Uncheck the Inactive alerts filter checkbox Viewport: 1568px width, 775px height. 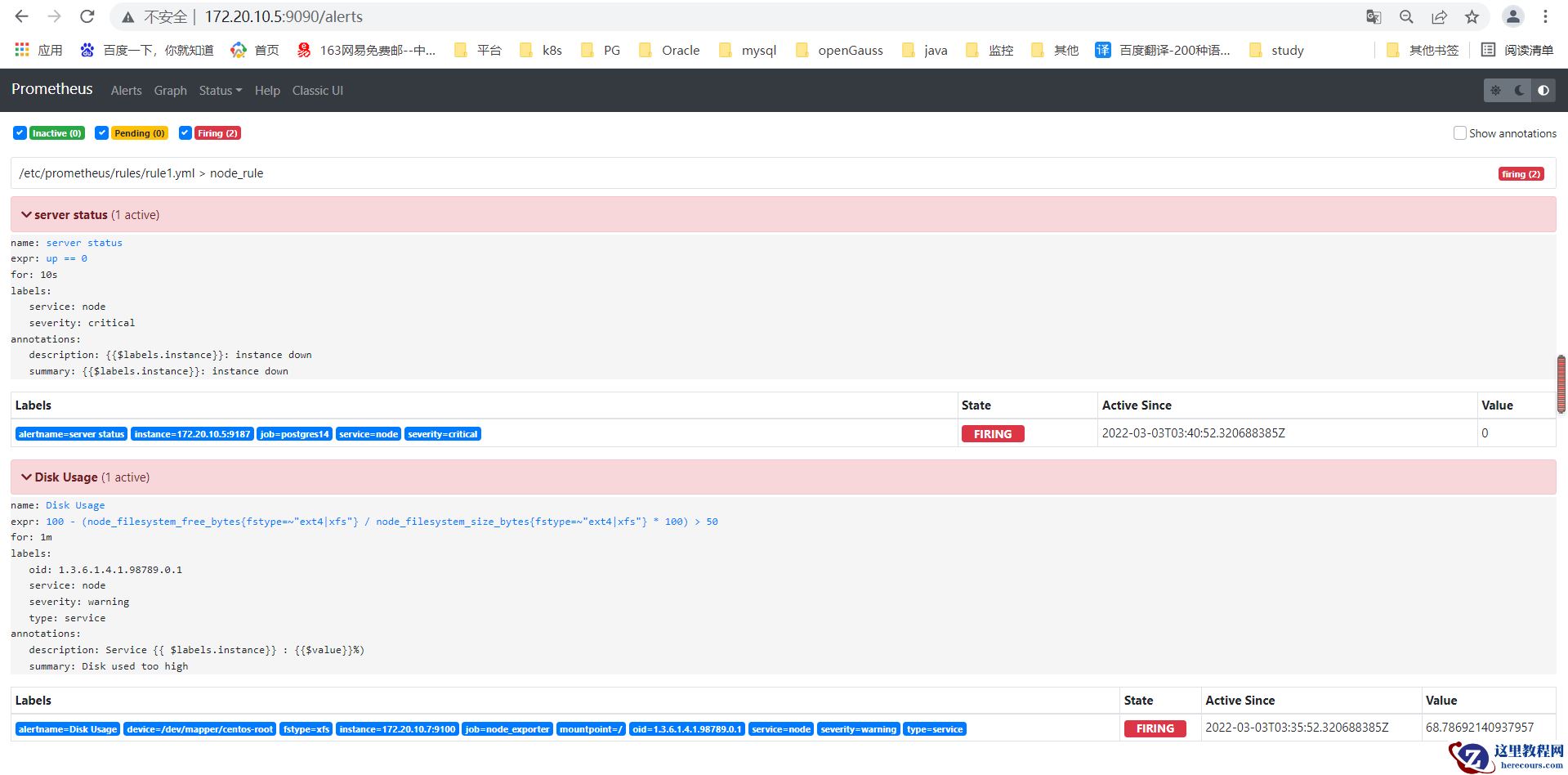point(20,133)
